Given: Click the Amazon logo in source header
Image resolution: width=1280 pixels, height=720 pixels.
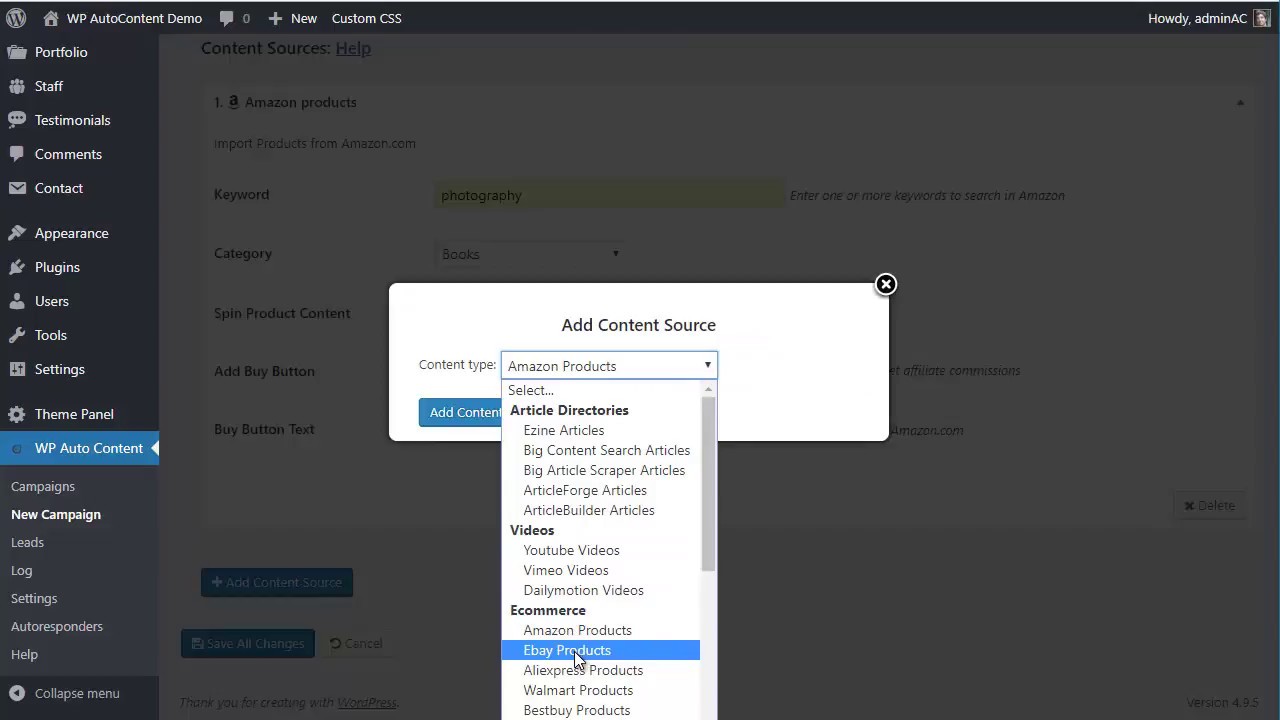Looking at the screenshot, I should [x=233, y=102].
